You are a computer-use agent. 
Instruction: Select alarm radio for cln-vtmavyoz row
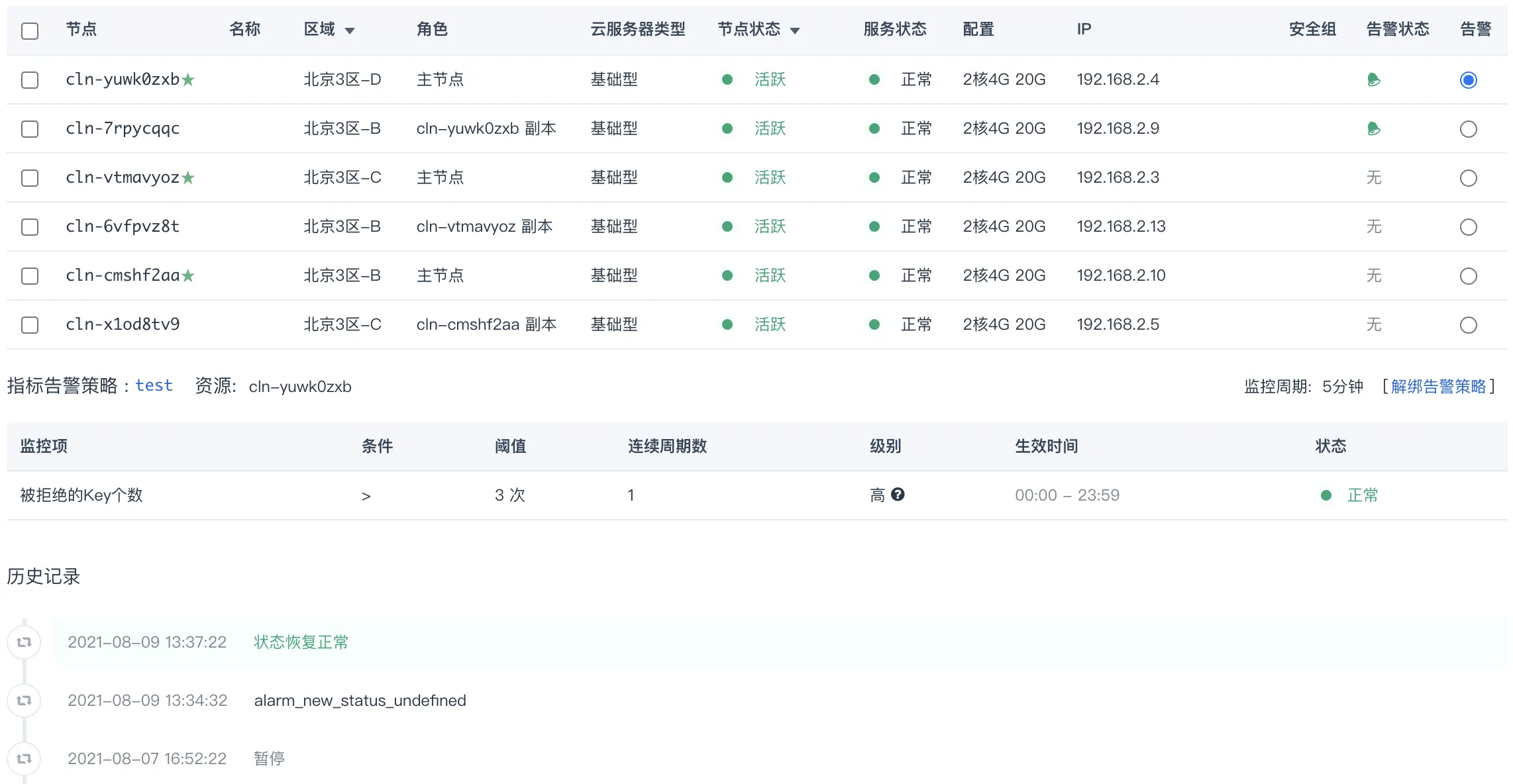tap(1468, 178)
